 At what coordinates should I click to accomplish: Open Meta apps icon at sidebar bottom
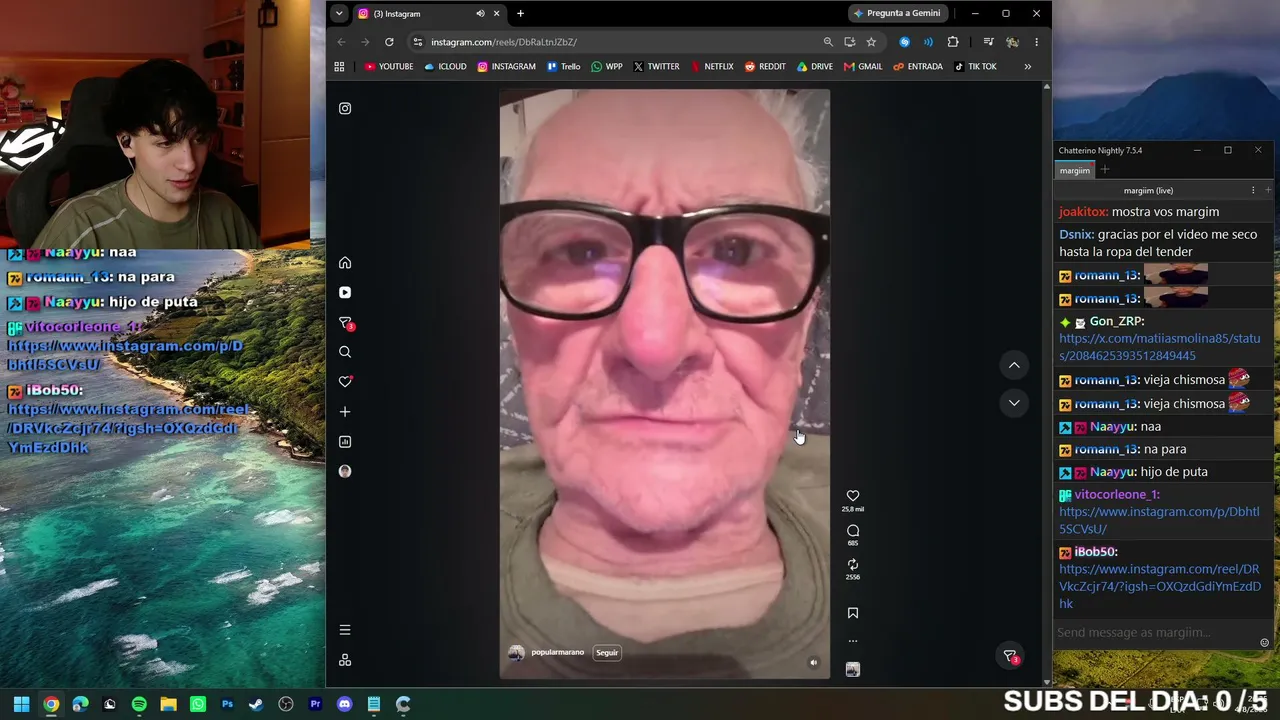pos(345,660)
